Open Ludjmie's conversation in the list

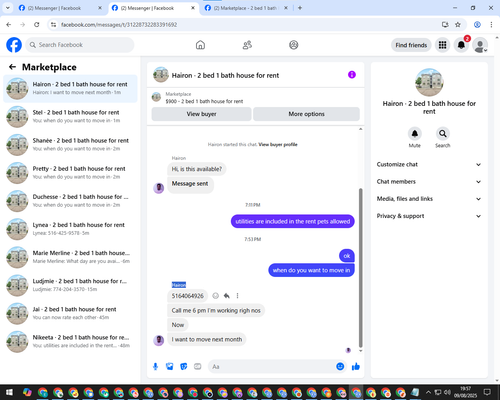point(70,285)
